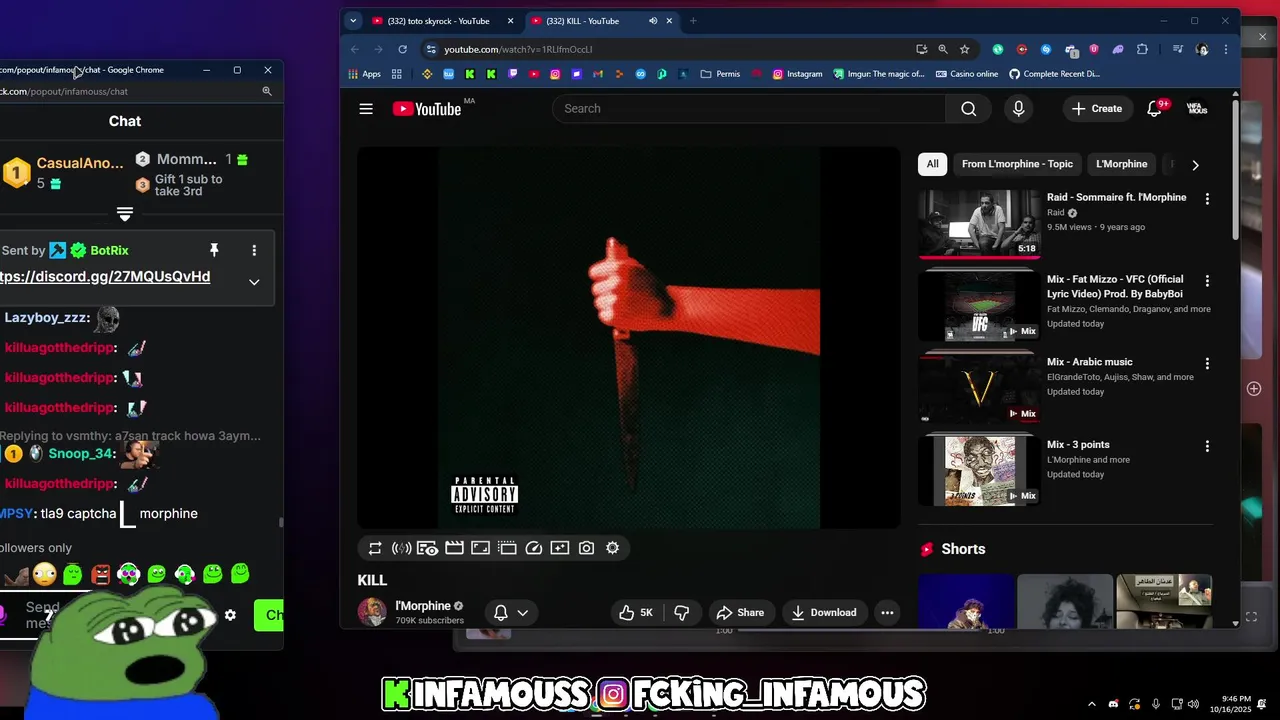1280x720 pixels.
Task: Select From L'morphine - Topic chip
Action: (1017, 164)
